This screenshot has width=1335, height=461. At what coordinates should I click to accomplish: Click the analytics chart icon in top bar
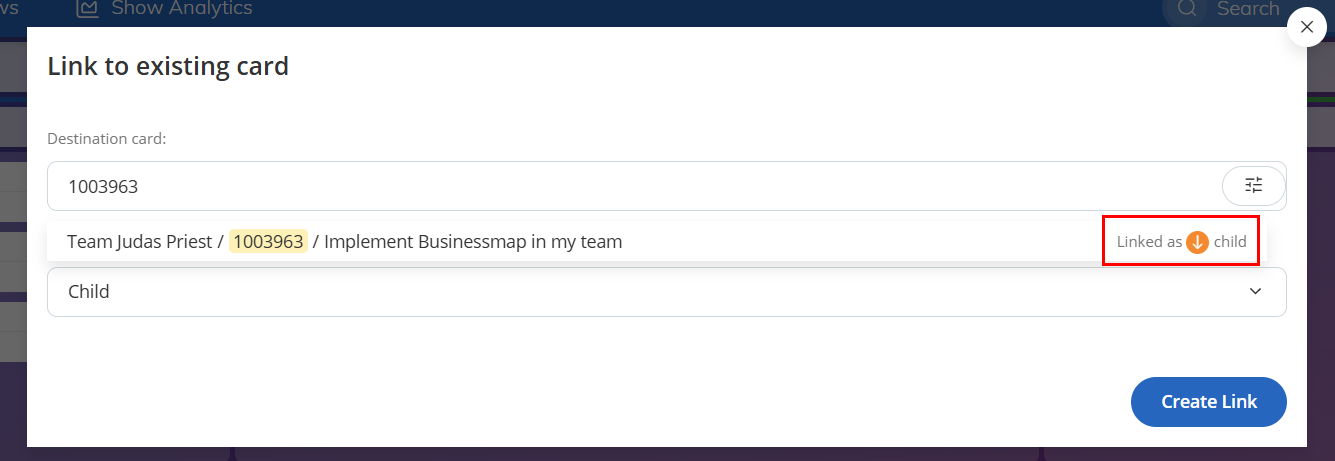tap(88, 9)
